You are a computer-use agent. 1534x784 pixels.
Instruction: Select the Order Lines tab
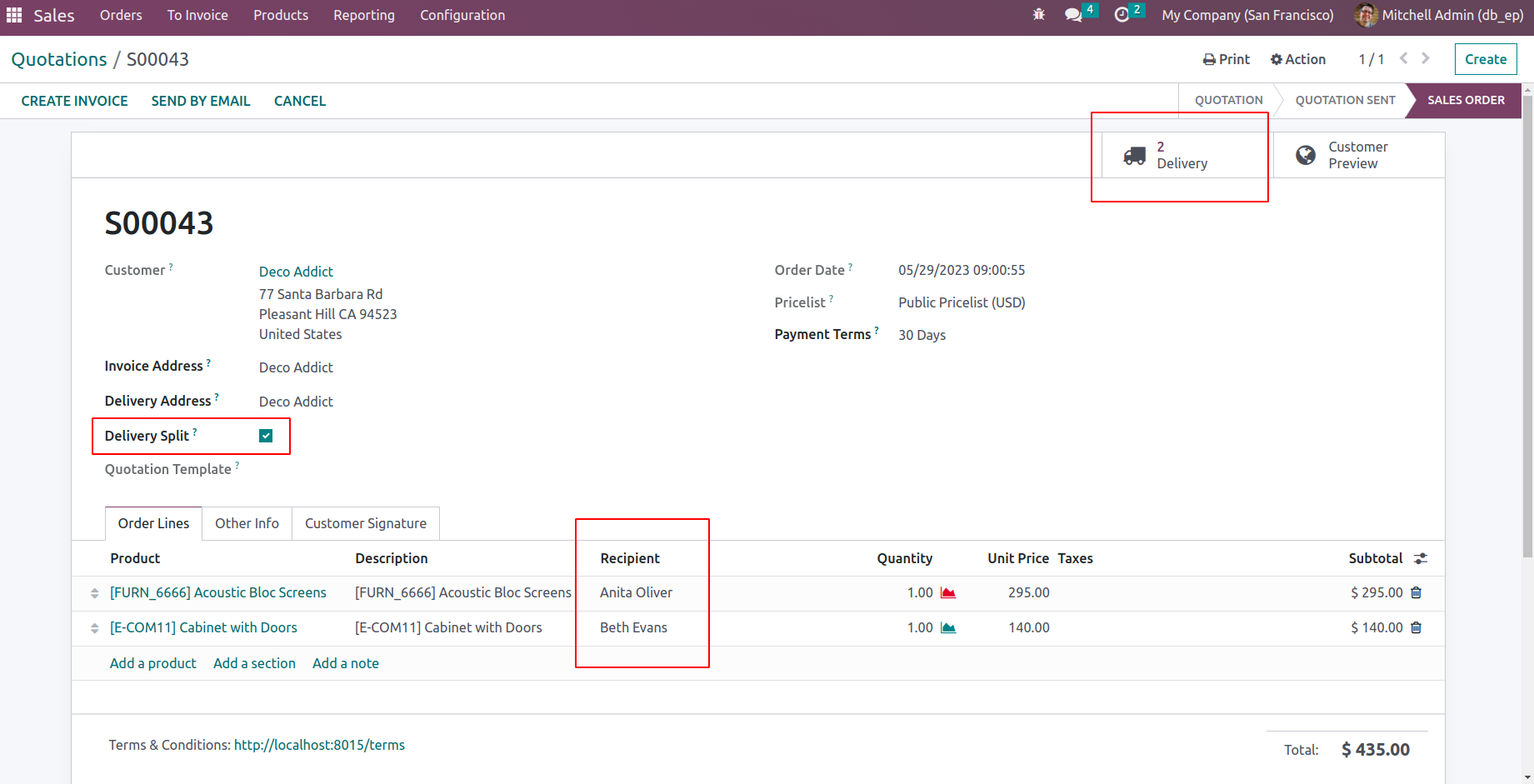(153, 523)
